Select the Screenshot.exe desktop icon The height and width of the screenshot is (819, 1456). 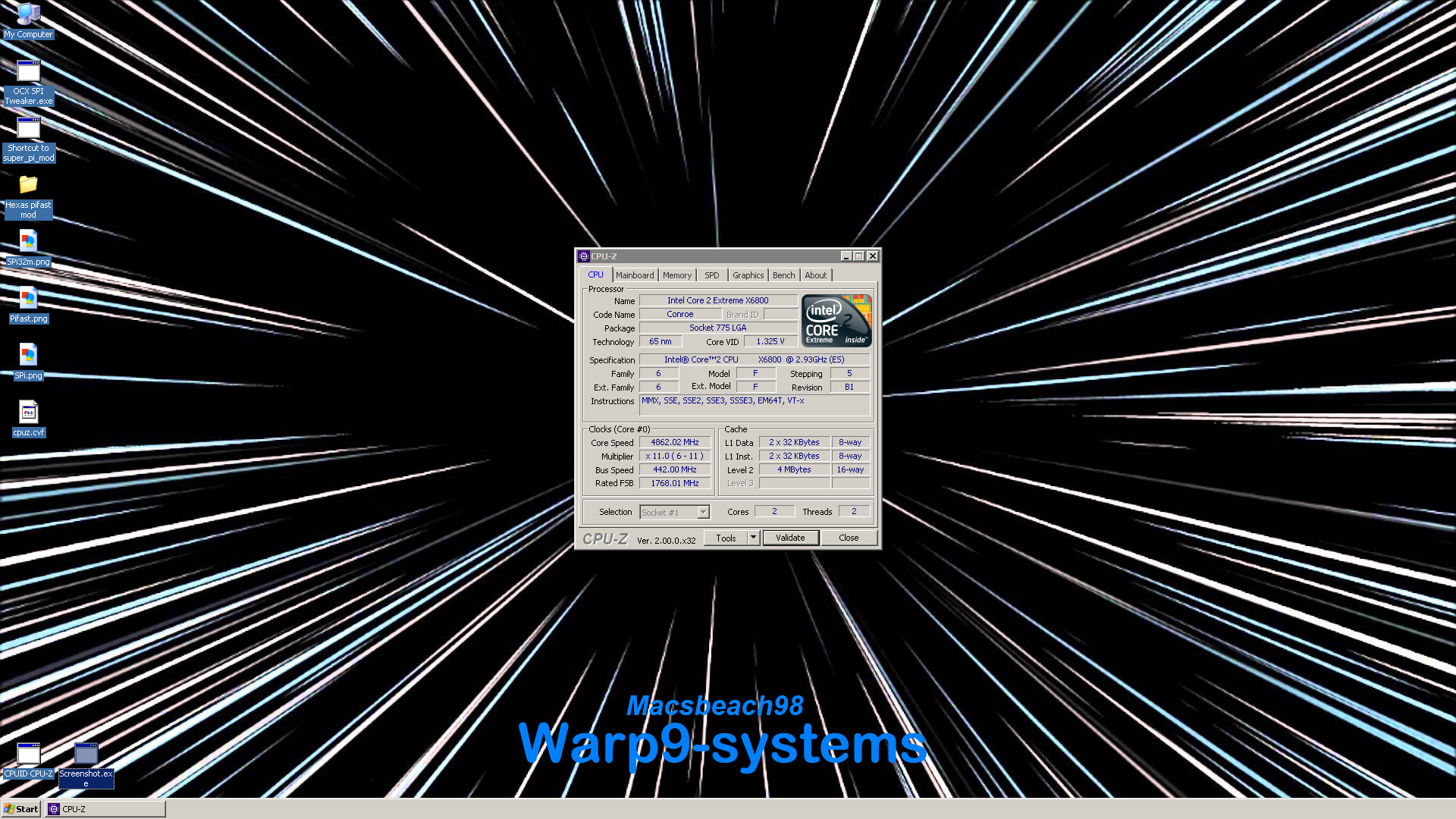[86, 765]
